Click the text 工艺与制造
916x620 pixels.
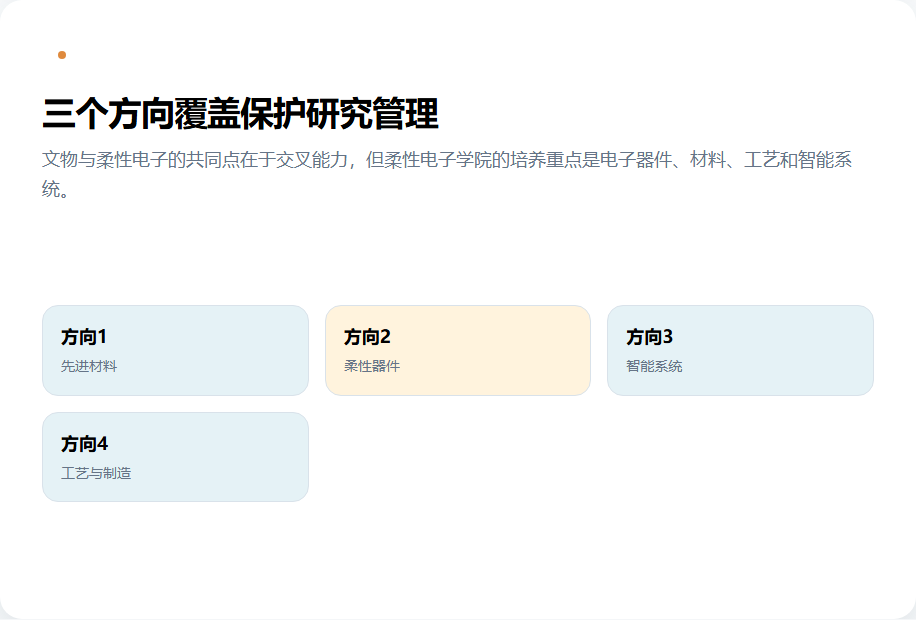point(96,473)
